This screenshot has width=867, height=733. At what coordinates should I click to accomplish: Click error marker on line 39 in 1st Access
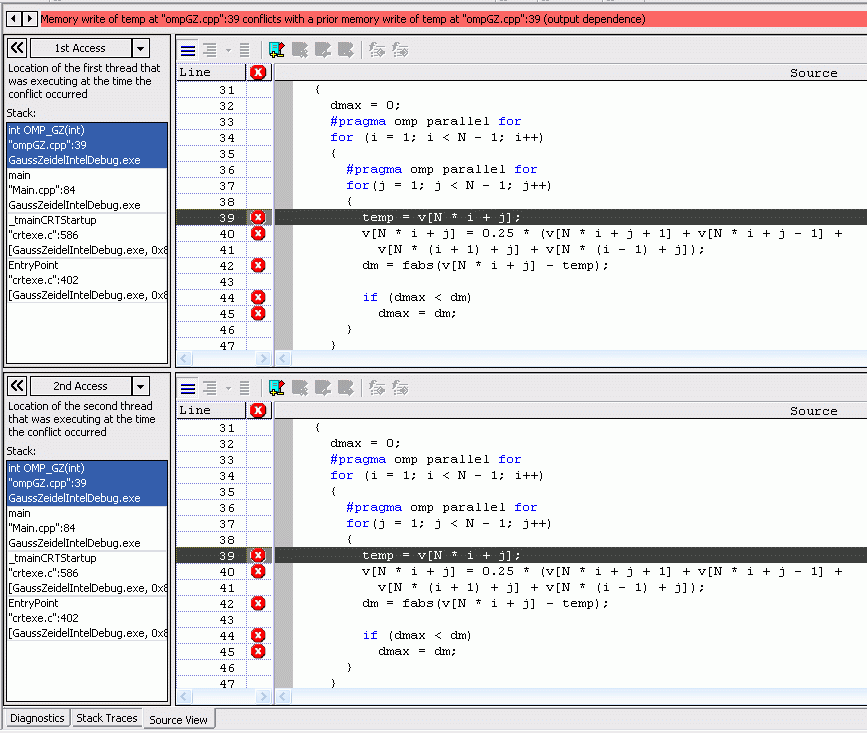(258, 217)
